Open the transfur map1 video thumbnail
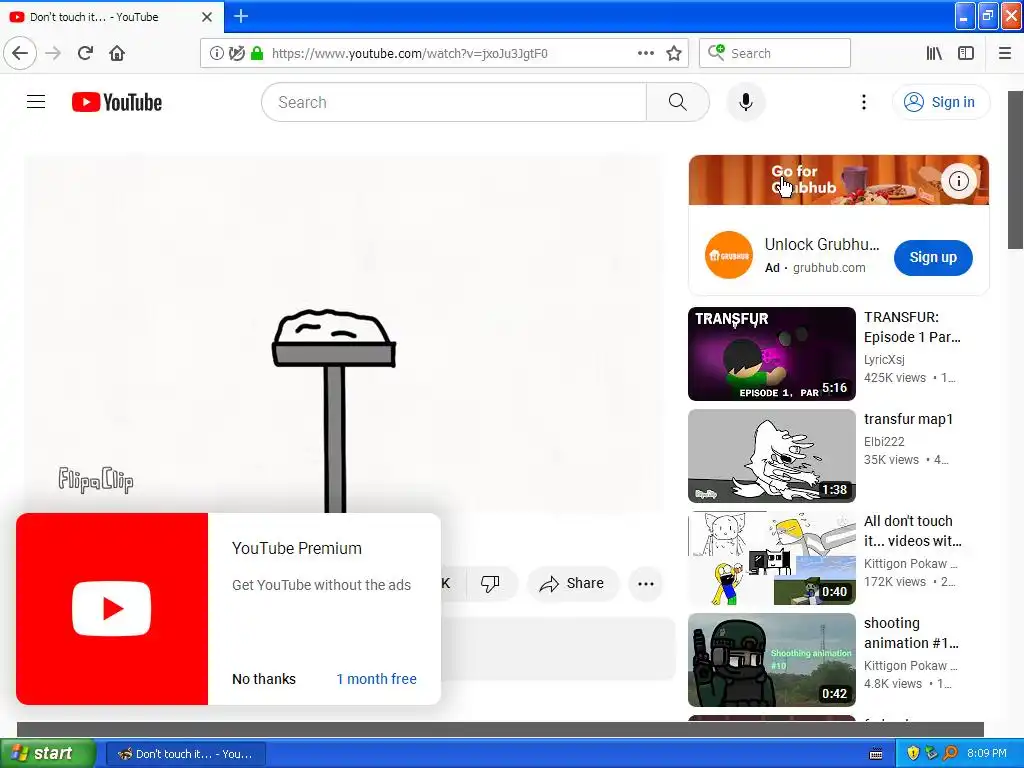Screen dimensions: 1024x768 click(771, 456)
